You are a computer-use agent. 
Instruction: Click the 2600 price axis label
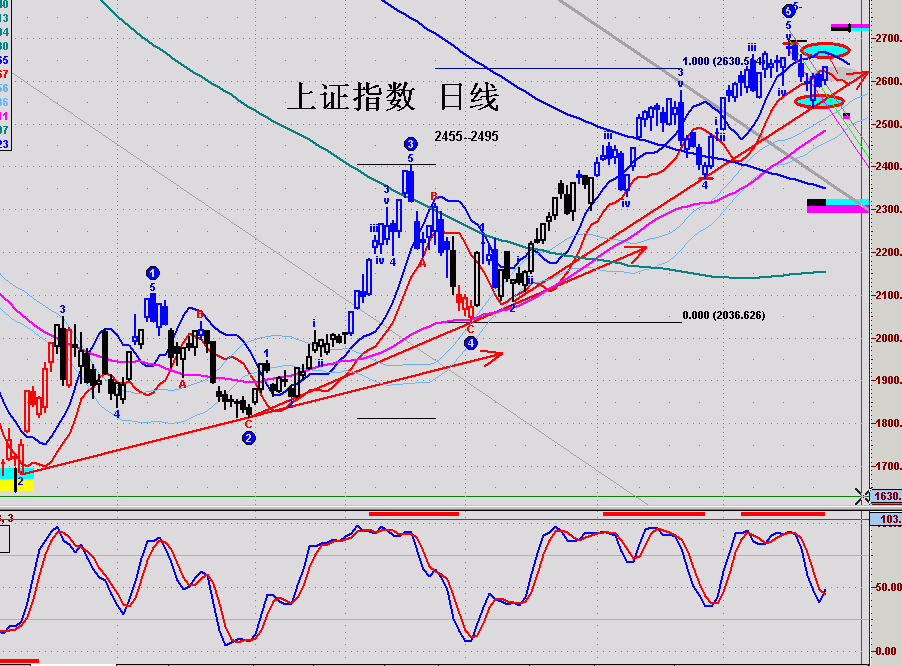click(888, 81)
